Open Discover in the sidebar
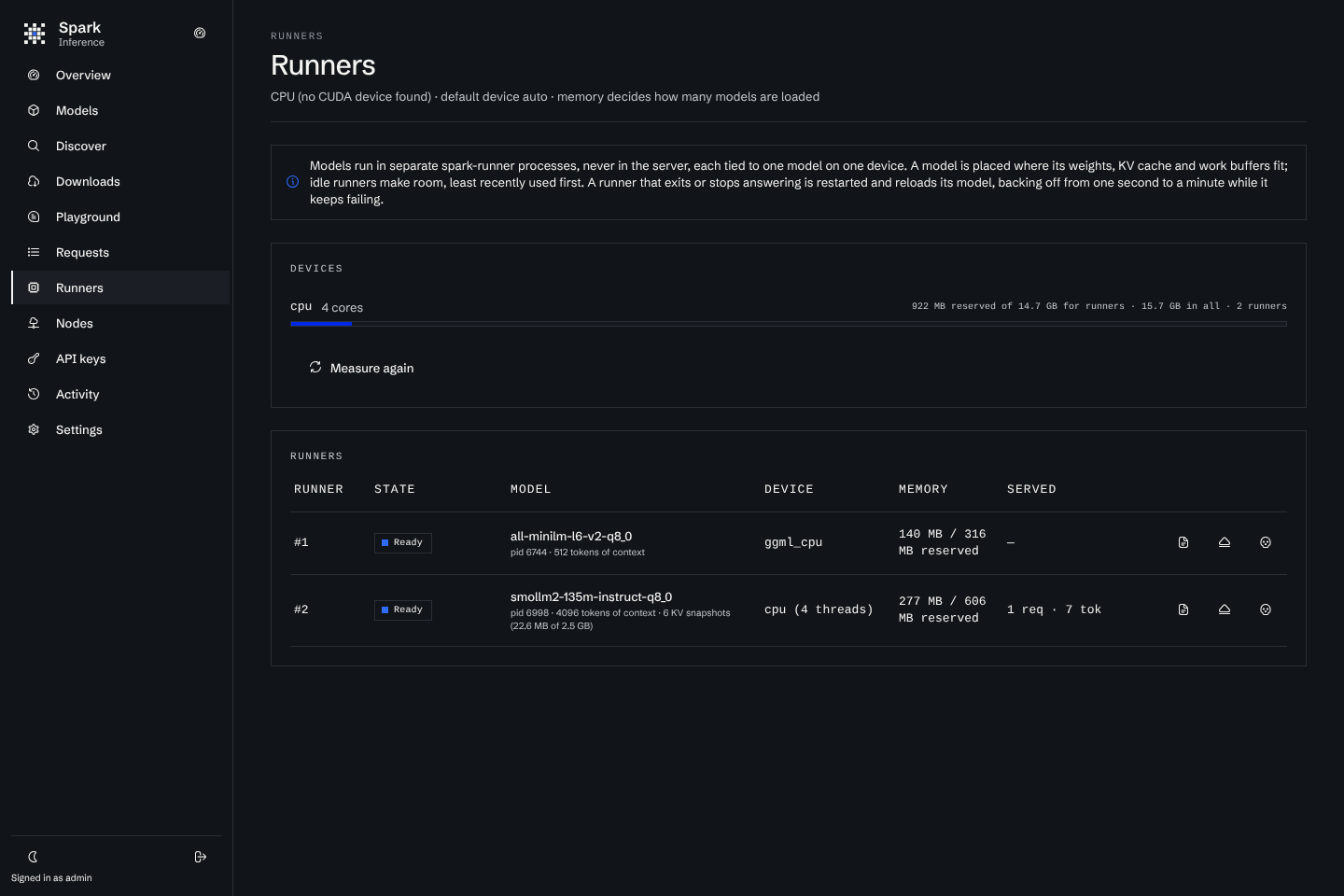 coord(120,146)
